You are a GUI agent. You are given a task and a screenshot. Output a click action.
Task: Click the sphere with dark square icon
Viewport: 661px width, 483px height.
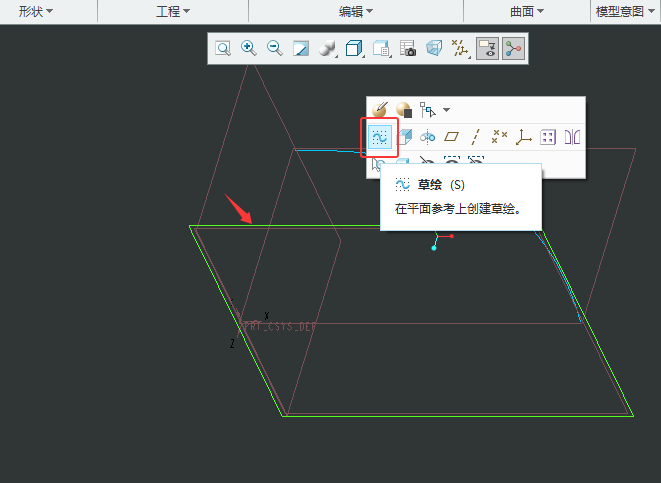click(404, 110)
